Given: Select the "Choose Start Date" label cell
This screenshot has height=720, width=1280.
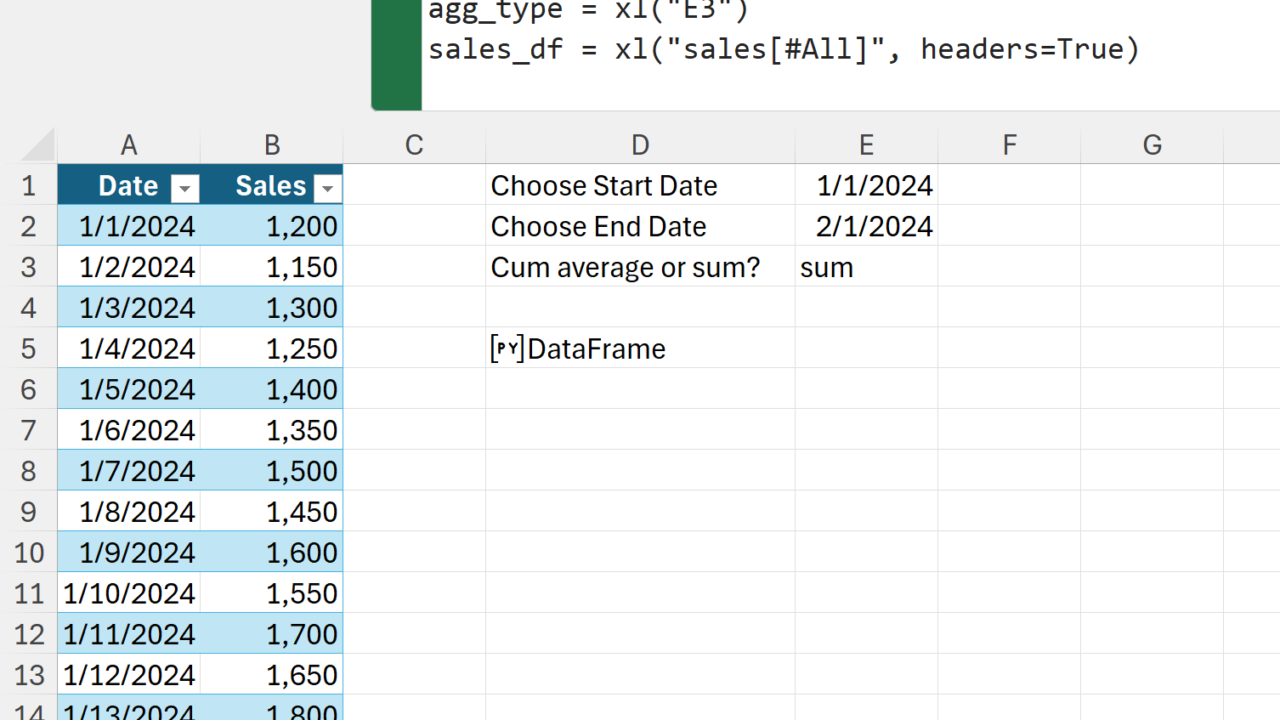Looking at the screenshot, I should click(604, 186).
